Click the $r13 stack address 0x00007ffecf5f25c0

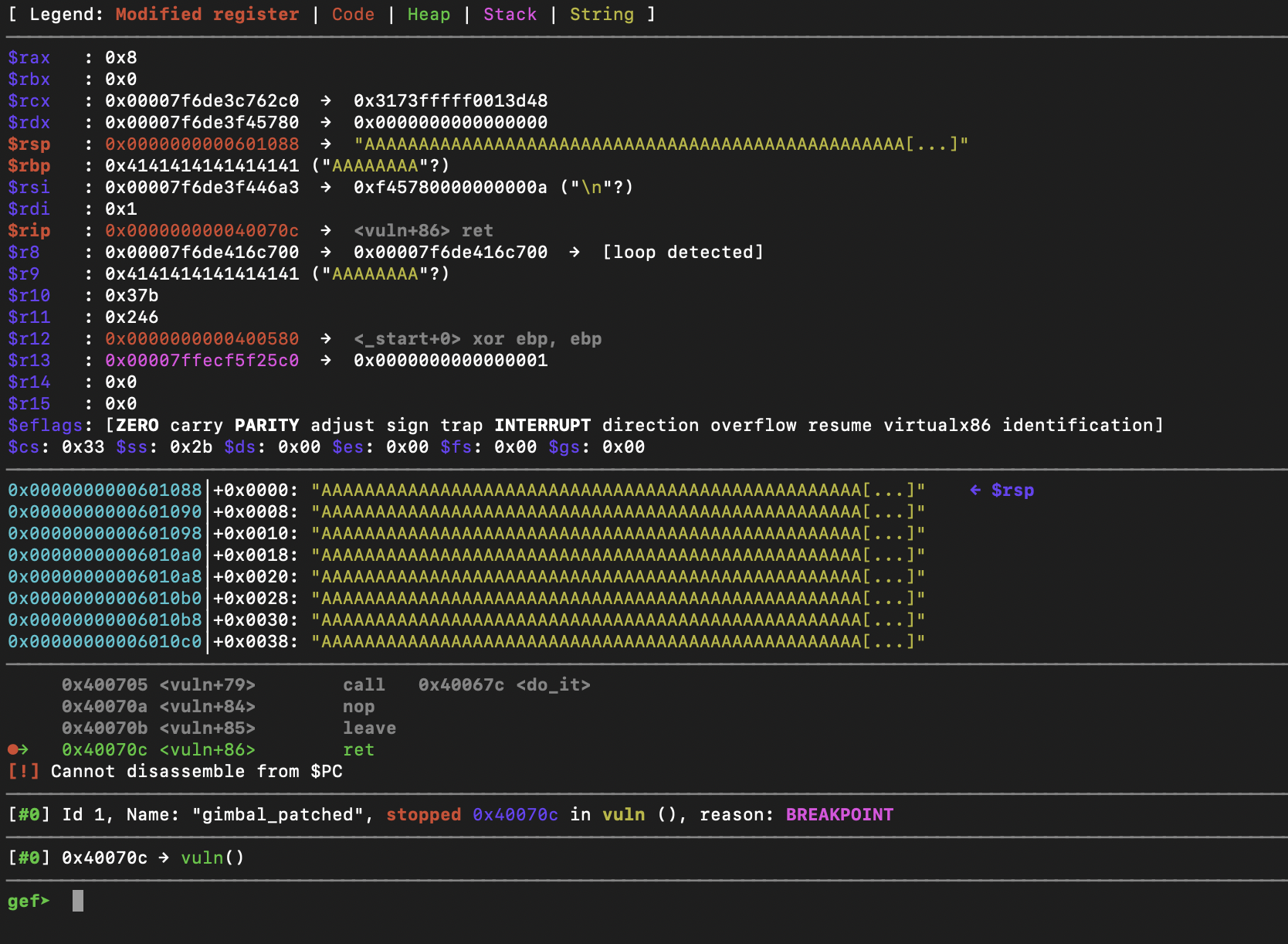click(202, 361)
